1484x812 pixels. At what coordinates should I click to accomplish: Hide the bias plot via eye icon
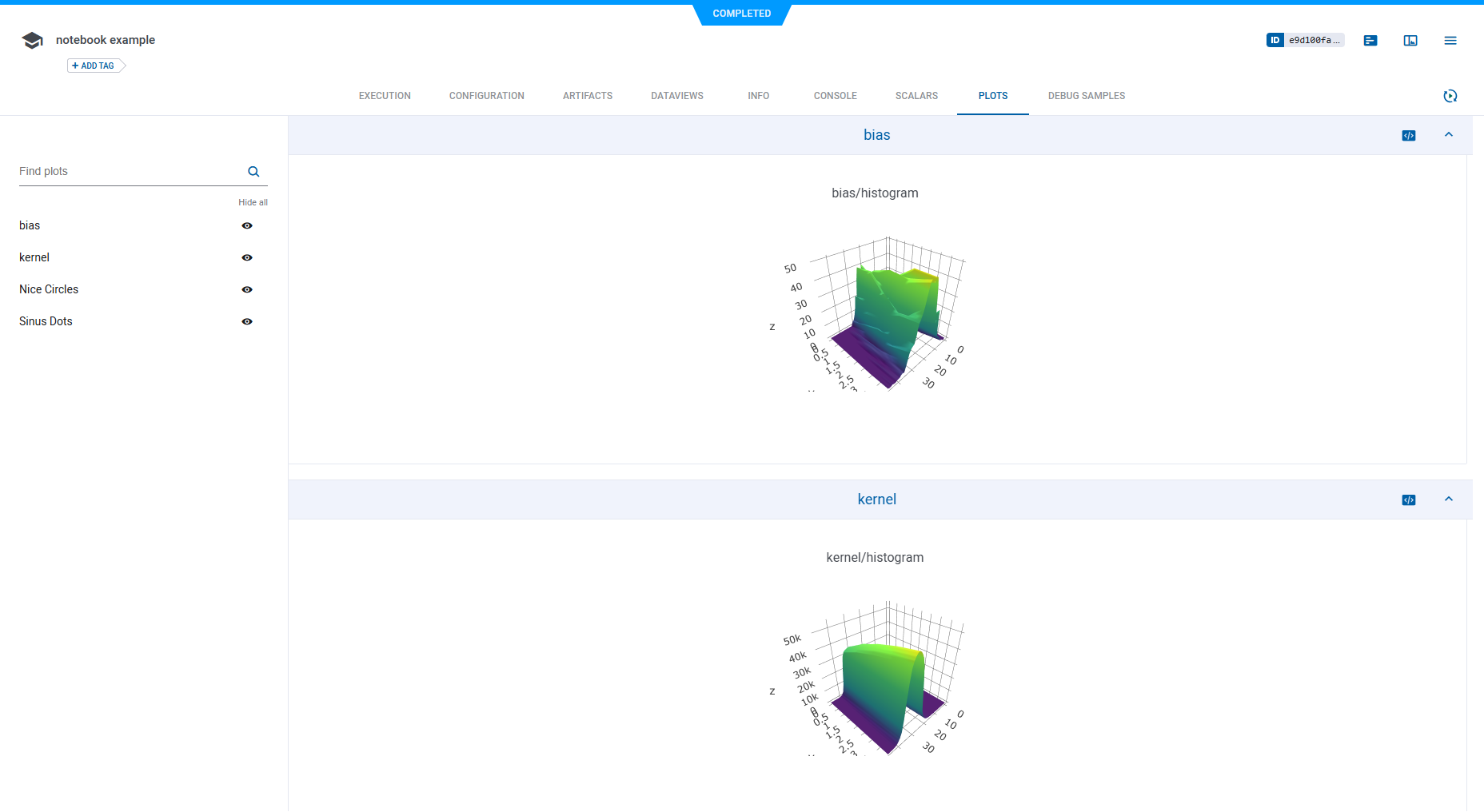click(x=247, y=226)
